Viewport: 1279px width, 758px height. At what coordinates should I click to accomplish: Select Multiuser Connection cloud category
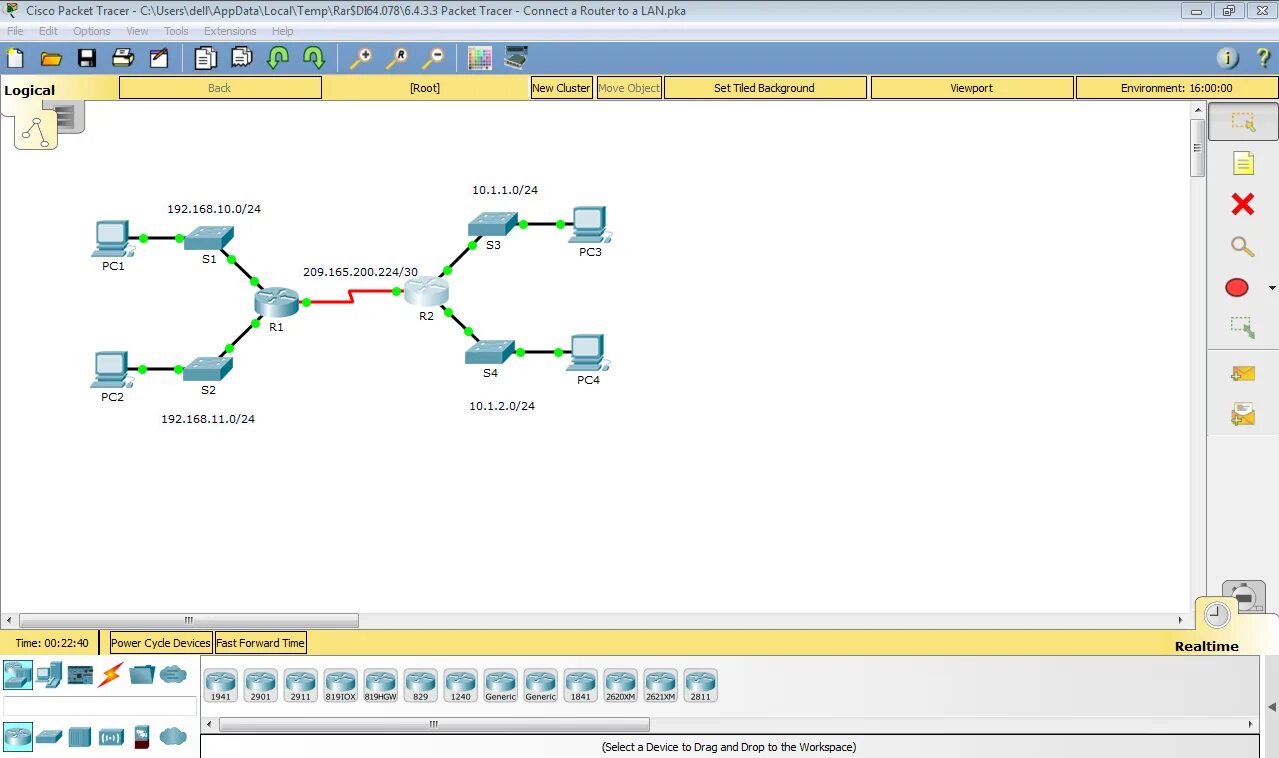coord(173,675)
